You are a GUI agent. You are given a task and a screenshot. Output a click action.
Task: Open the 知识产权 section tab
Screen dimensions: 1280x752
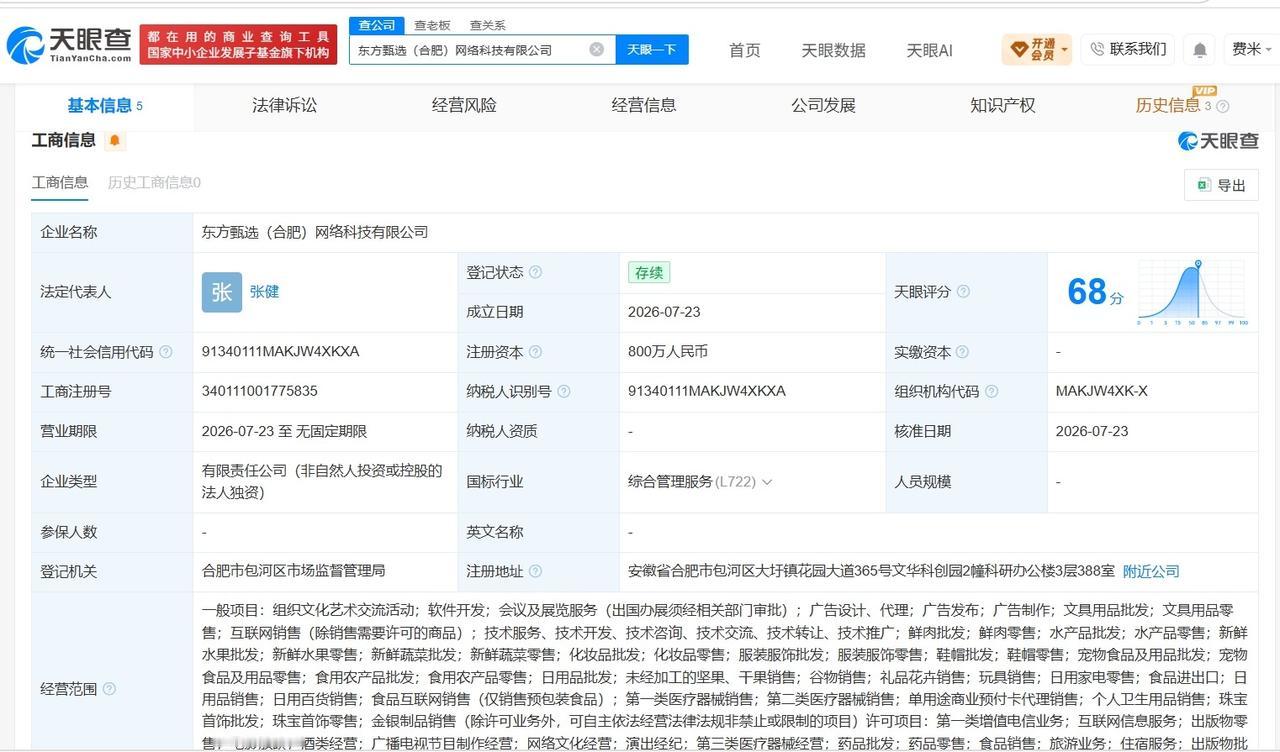tap(1003, 105)
